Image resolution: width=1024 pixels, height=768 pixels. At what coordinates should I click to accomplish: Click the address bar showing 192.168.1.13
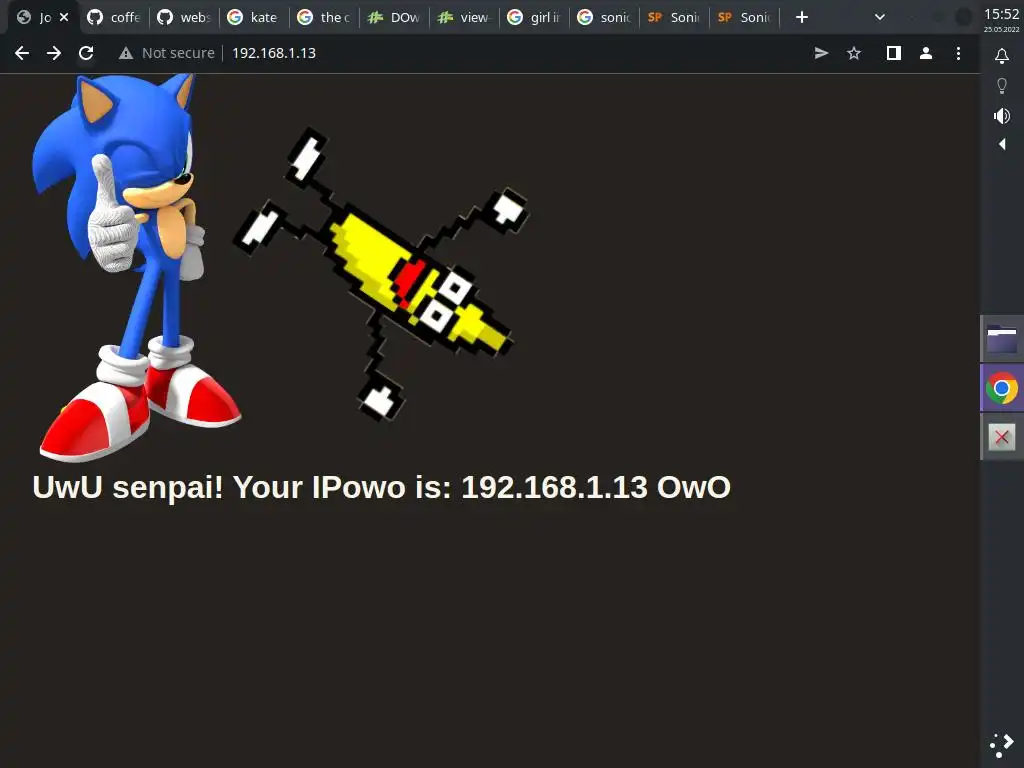point(274,53)
